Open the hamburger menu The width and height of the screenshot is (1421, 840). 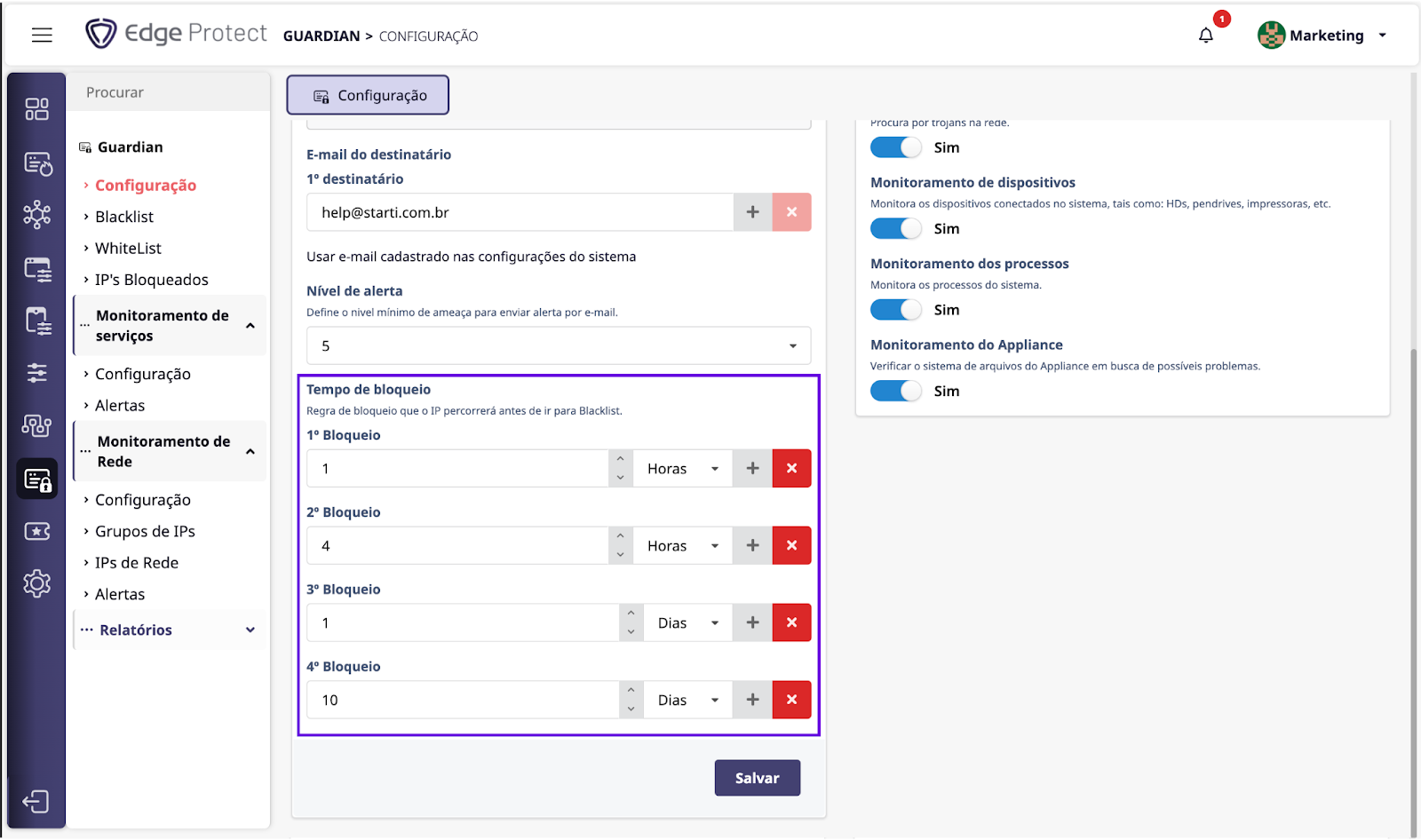42,36
